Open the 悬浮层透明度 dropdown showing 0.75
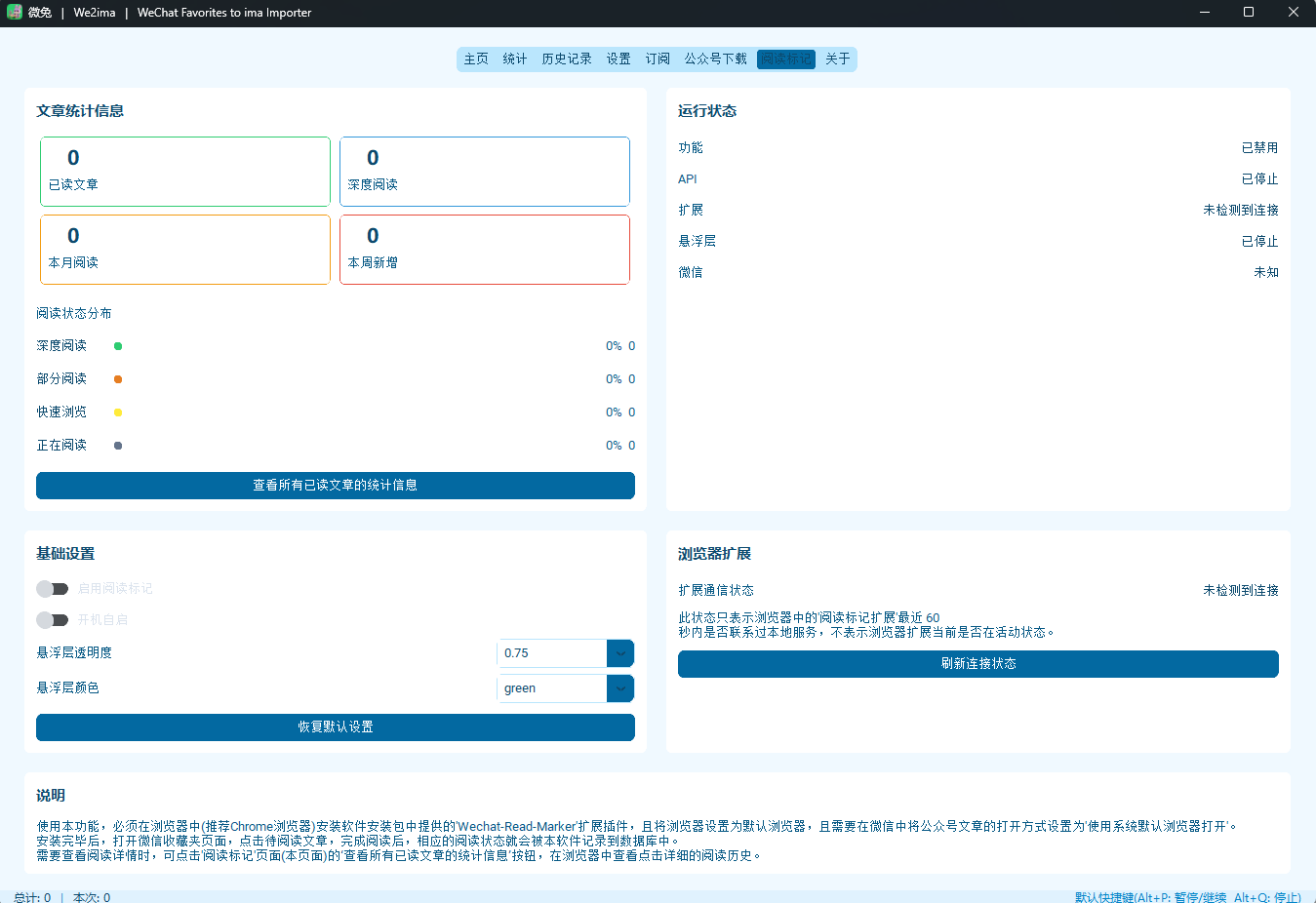 pyautogui.click(x=566, y=653)
